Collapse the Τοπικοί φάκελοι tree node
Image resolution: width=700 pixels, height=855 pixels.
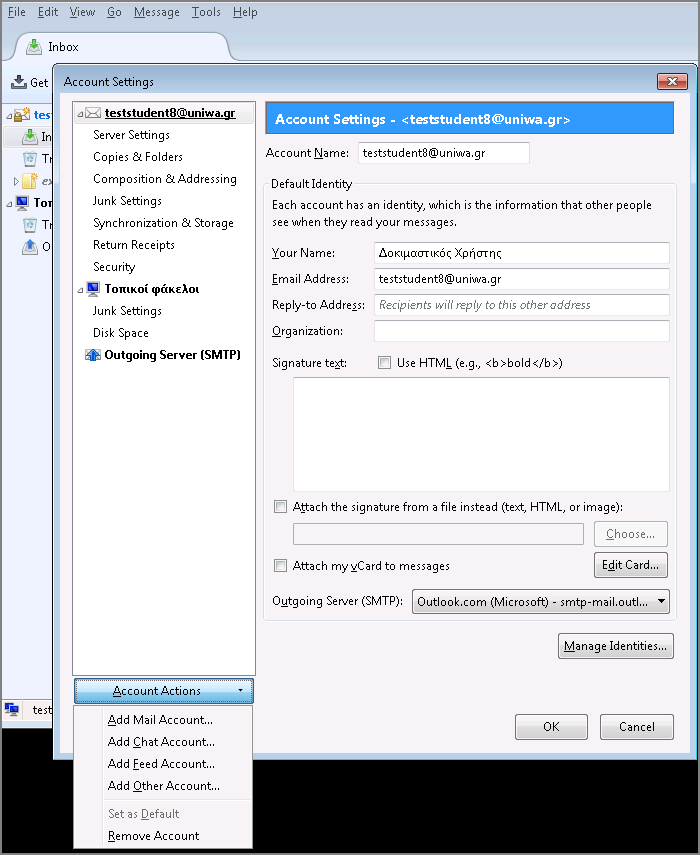(80, 290)
